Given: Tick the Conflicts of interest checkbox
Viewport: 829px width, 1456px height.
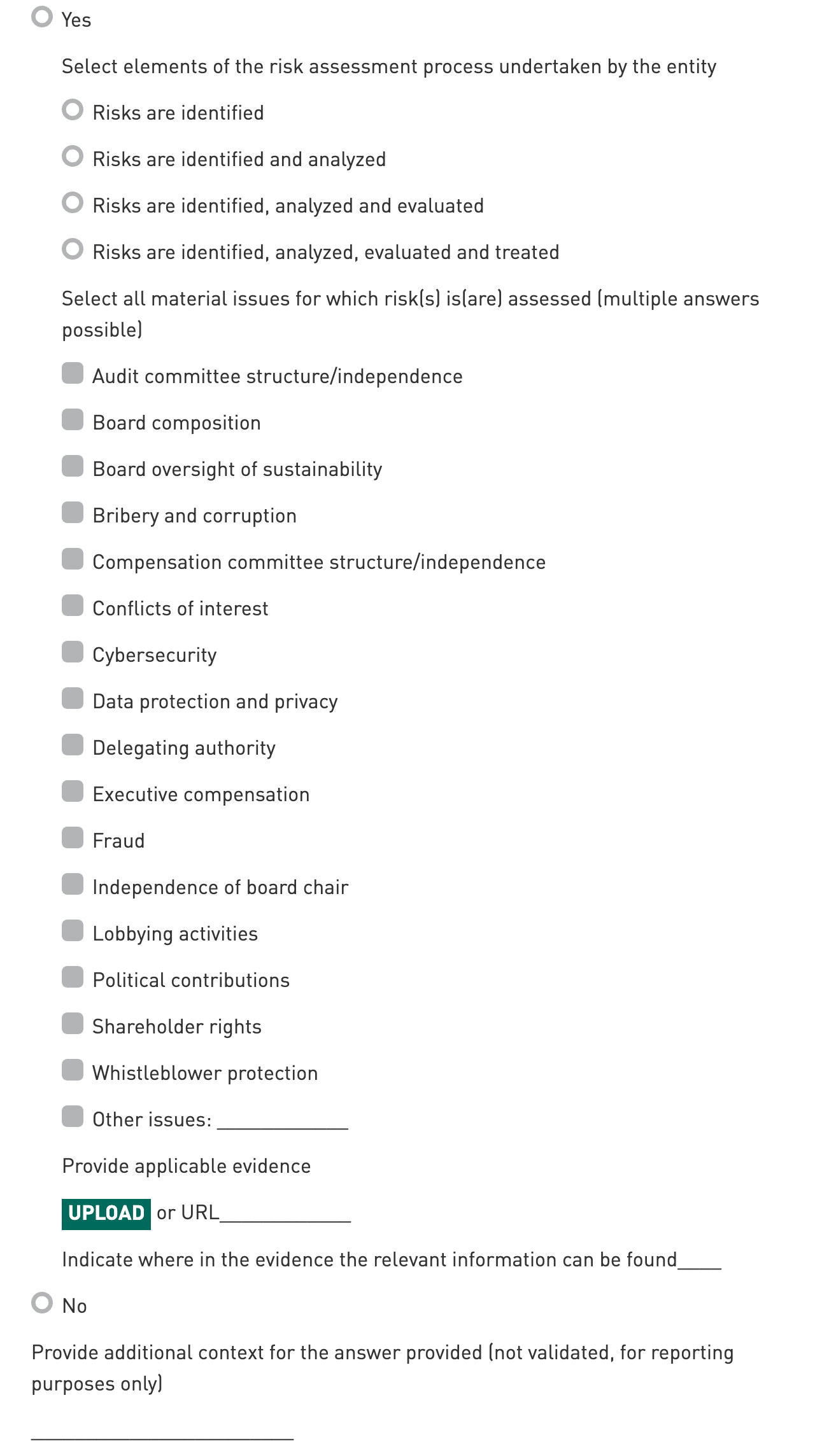Looking at the screenshot, I should click(73, 606).
